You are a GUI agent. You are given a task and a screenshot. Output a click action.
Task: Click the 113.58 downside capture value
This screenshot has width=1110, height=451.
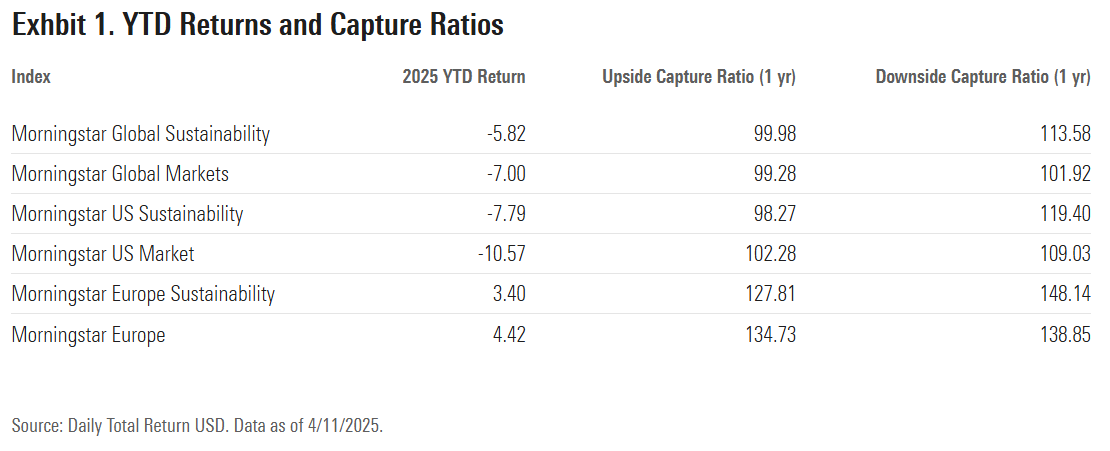click(1062, 134)
